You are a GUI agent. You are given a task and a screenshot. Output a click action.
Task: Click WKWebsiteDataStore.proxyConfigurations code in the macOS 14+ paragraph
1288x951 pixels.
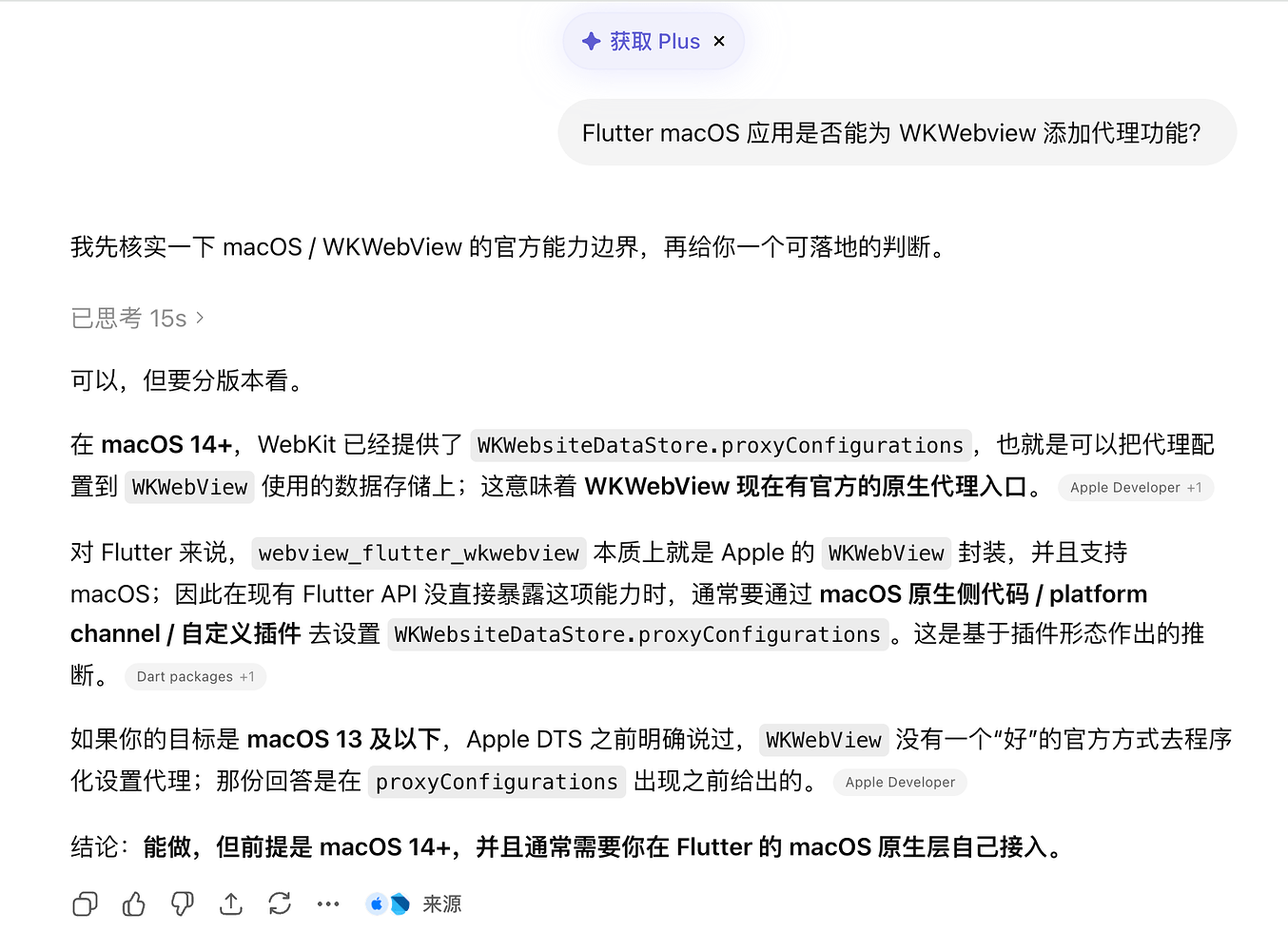click(720, 445)
